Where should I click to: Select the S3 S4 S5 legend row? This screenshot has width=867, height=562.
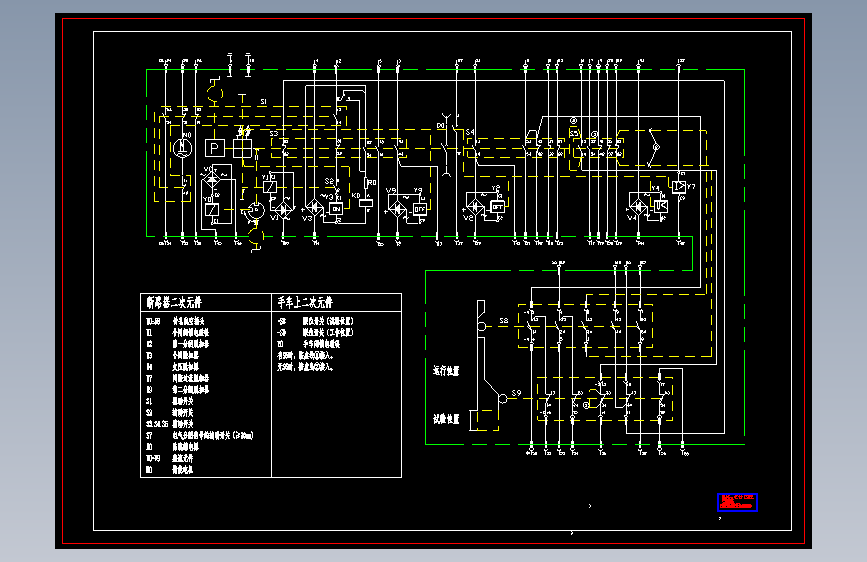click(170, 424)
